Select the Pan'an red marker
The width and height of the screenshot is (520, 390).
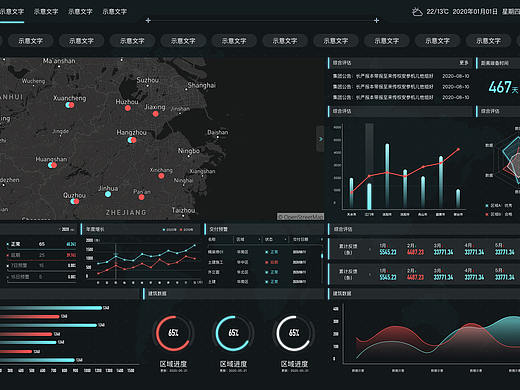click(x=141, y=197)
